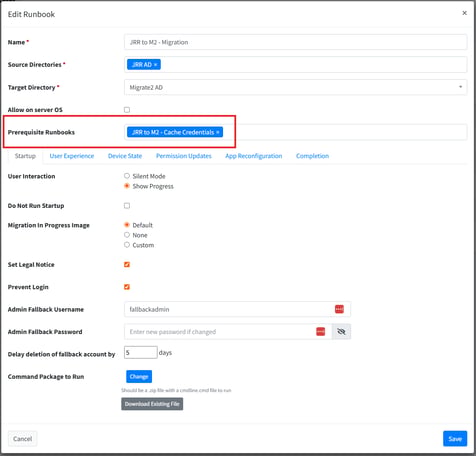
Task: Click password manager icon in password field
Action: (x=320, y=332)
